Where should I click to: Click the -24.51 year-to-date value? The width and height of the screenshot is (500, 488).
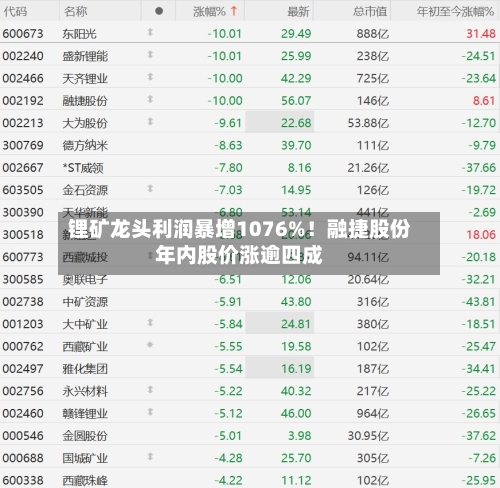(478, 56)
